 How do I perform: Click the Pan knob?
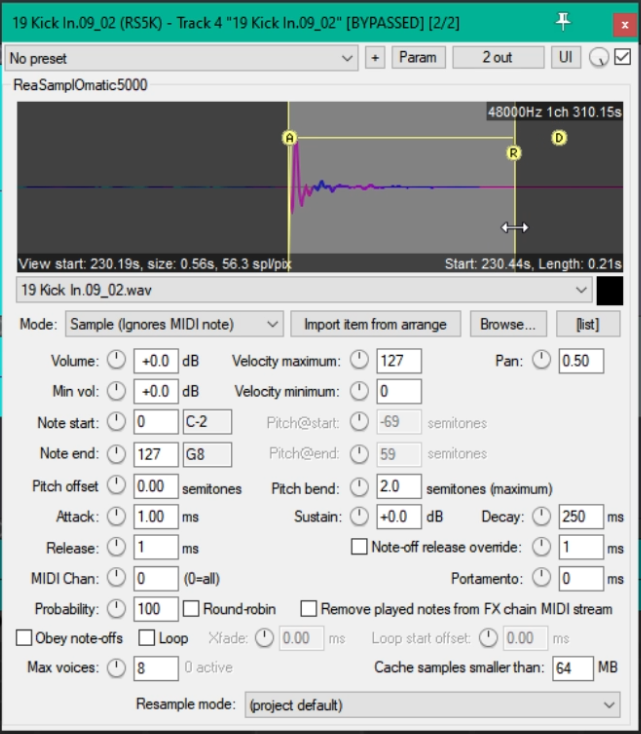pyautogui.click(x=541, y=360)
